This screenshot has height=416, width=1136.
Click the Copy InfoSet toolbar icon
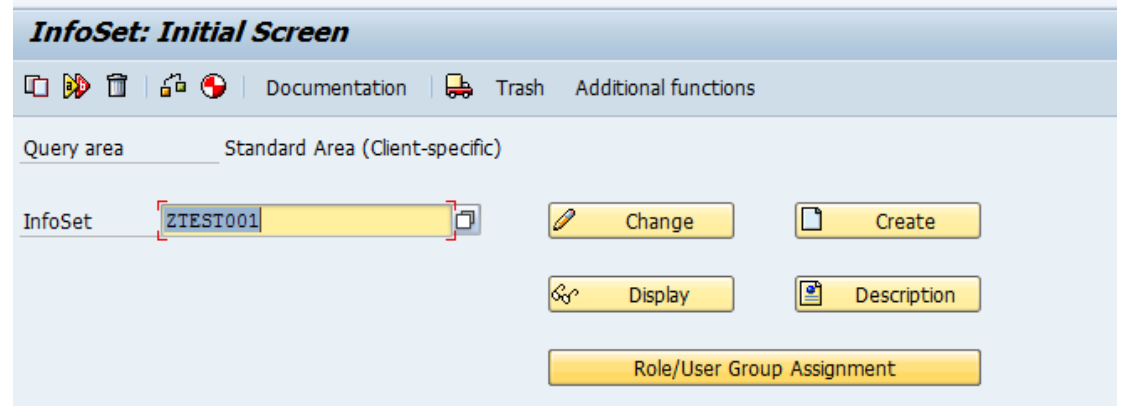(36, 87)
